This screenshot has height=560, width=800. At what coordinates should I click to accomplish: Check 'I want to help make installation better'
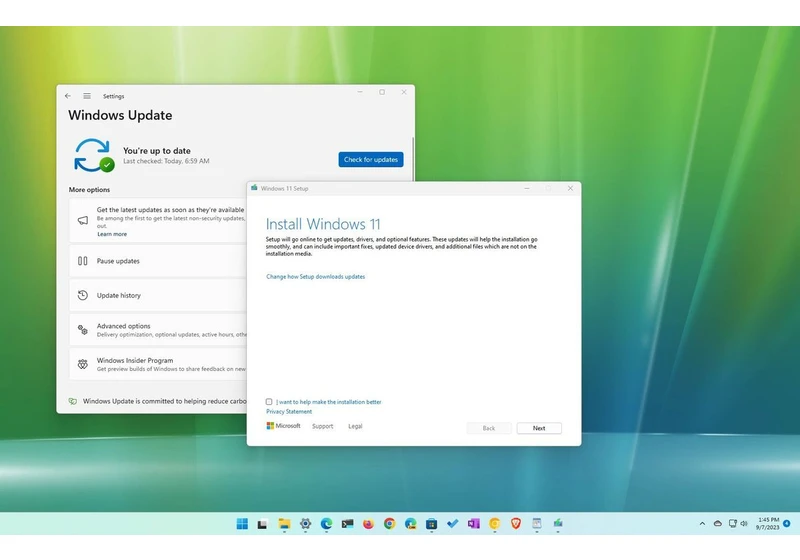click(x=269, y=402)
